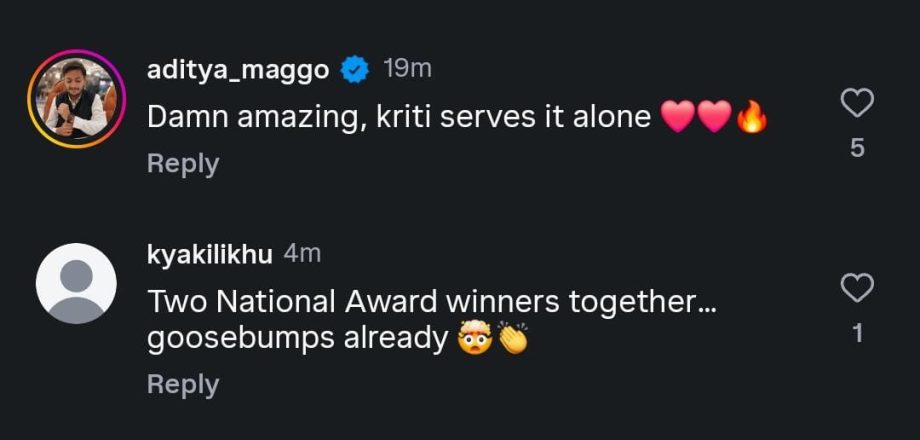Like kyakilikhu's comment with the heart
920x440 pixels.
pos(857,289)
